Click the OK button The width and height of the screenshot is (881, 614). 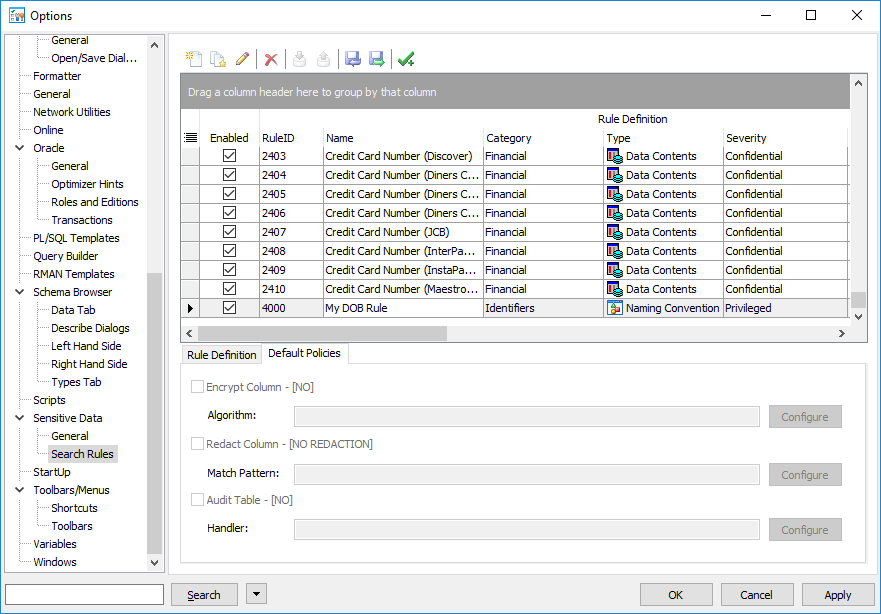676,594
